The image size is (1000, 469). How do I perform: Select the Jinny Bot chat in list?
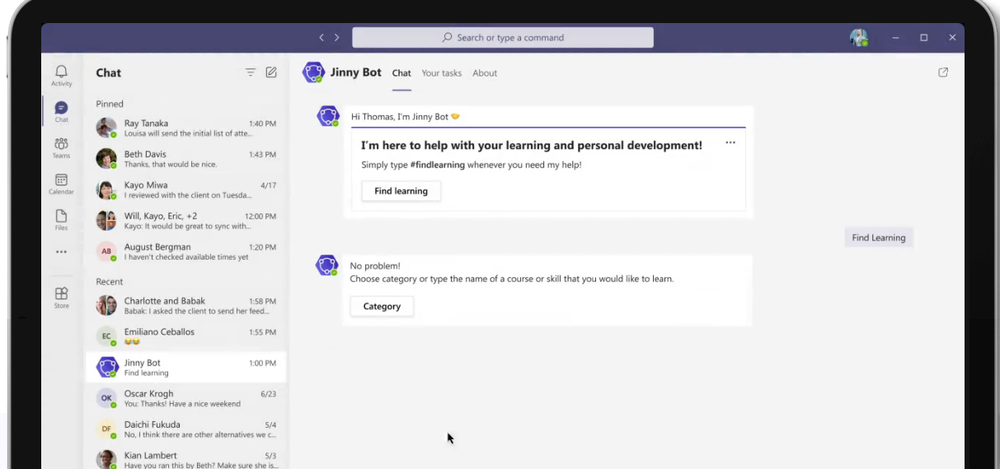tap(186, 367)
